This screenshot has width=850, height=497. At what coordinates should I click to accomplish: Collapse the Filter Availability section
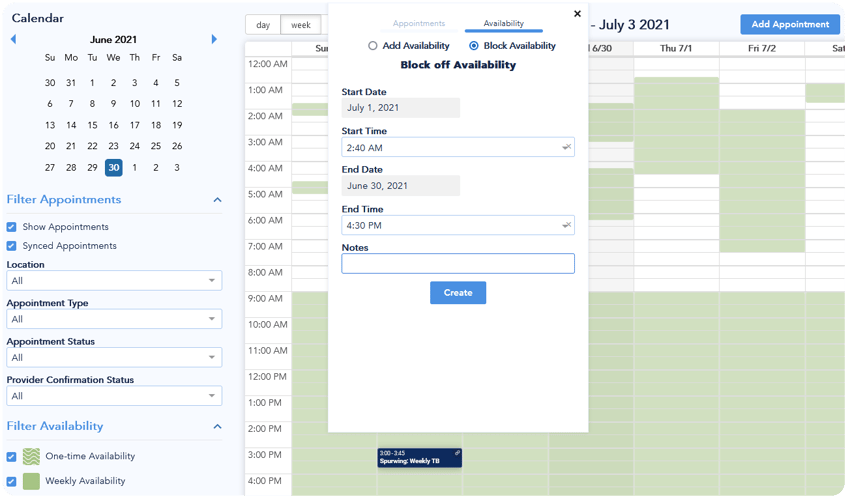point(217,427)
